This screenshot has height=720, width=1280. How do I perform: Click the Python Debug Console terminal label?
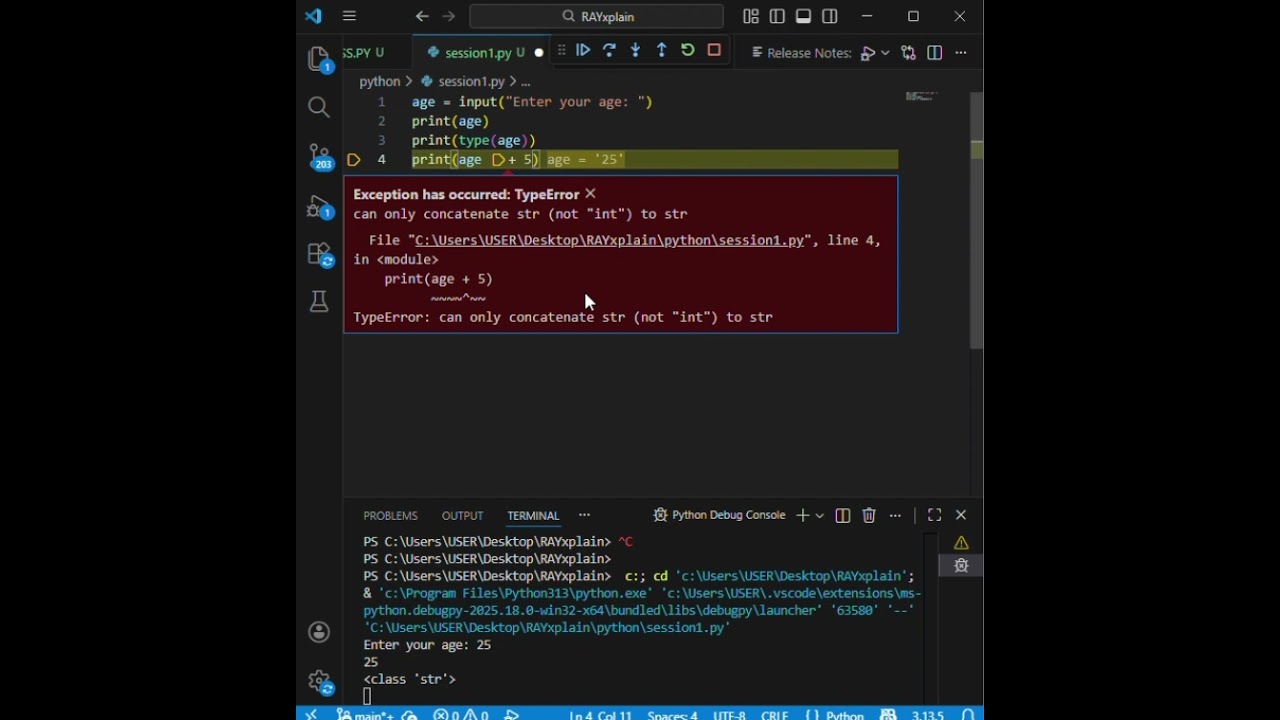(720, 515)
